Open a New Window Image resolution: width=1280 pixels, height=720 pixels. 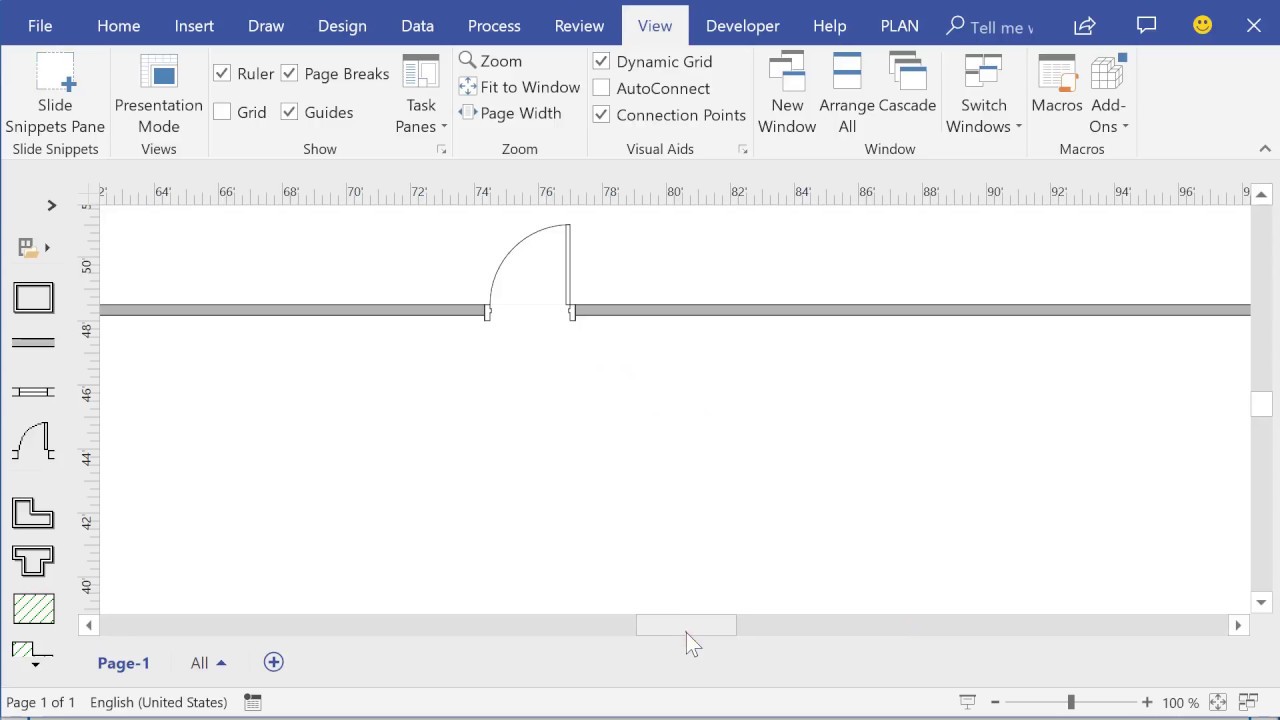[787, 95]
